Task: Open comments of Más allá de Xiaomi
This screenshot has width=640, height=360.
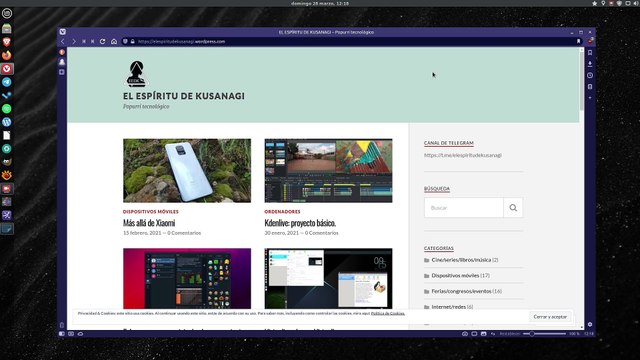Action: pos(184,233)
